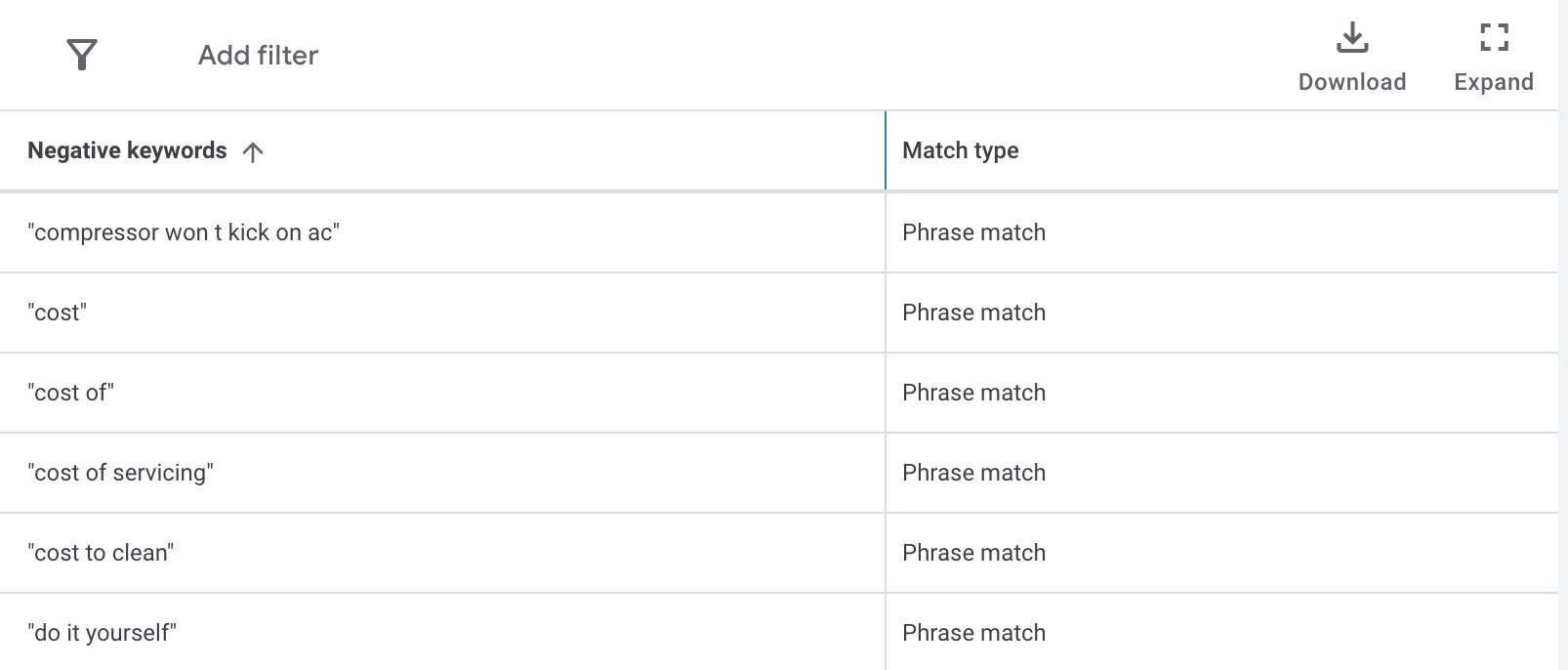Click the "cost of servicing" keyword

coord(120,473)
